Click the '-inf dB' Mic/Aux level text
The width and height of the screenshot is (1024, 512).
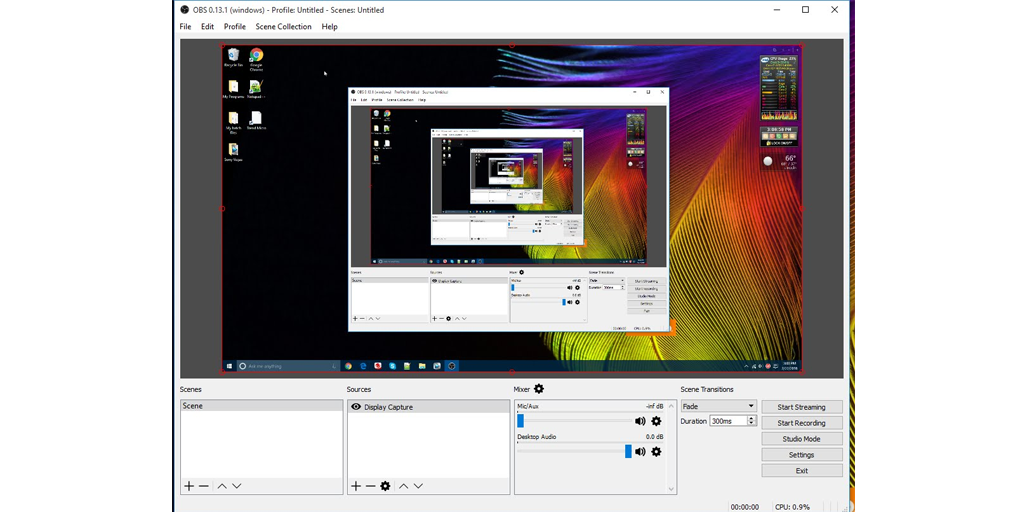click(x=654, y=406)
